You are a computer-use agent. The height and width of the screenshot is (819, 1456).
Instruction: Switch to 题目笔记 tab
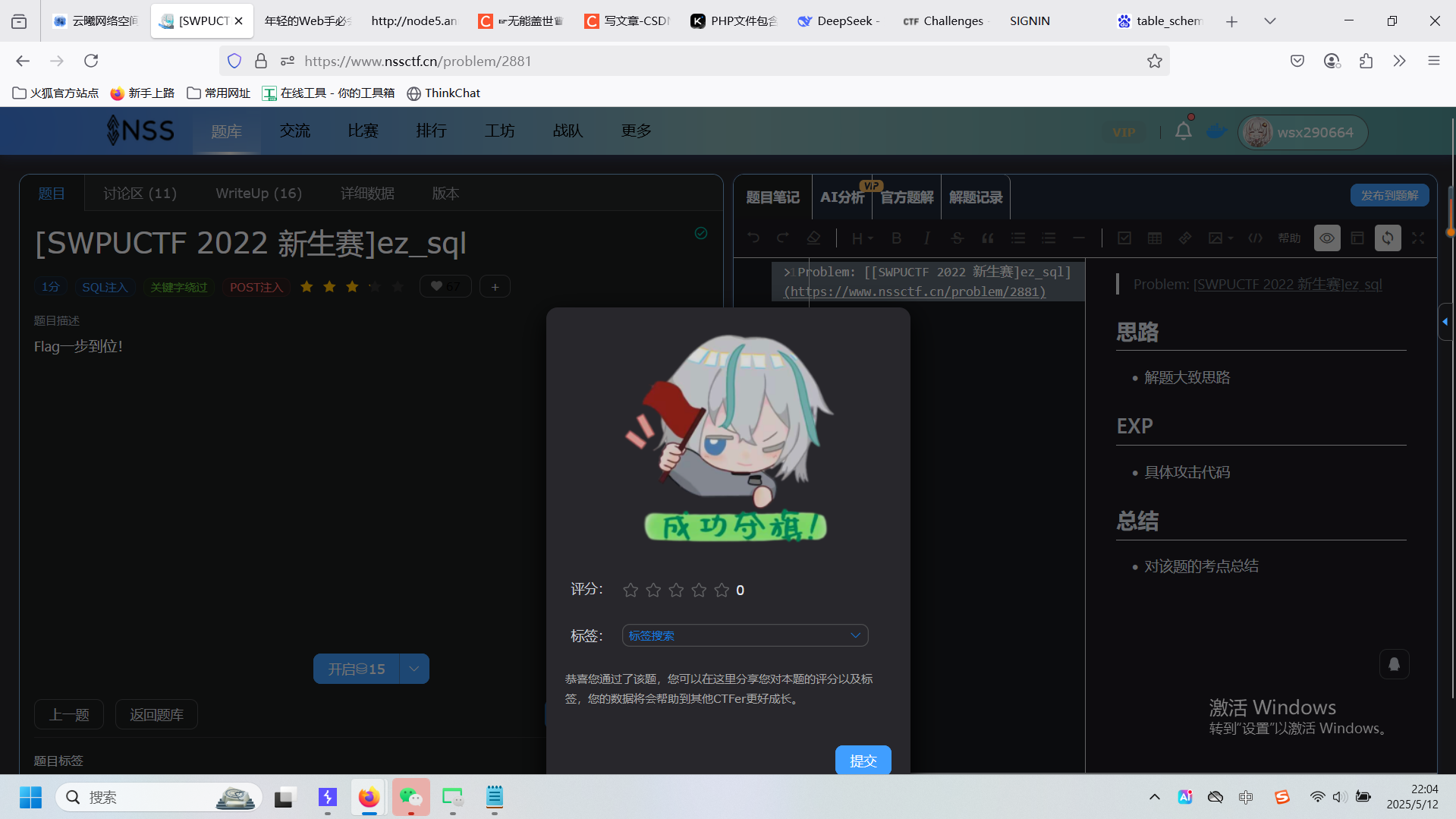click(772, 197)
